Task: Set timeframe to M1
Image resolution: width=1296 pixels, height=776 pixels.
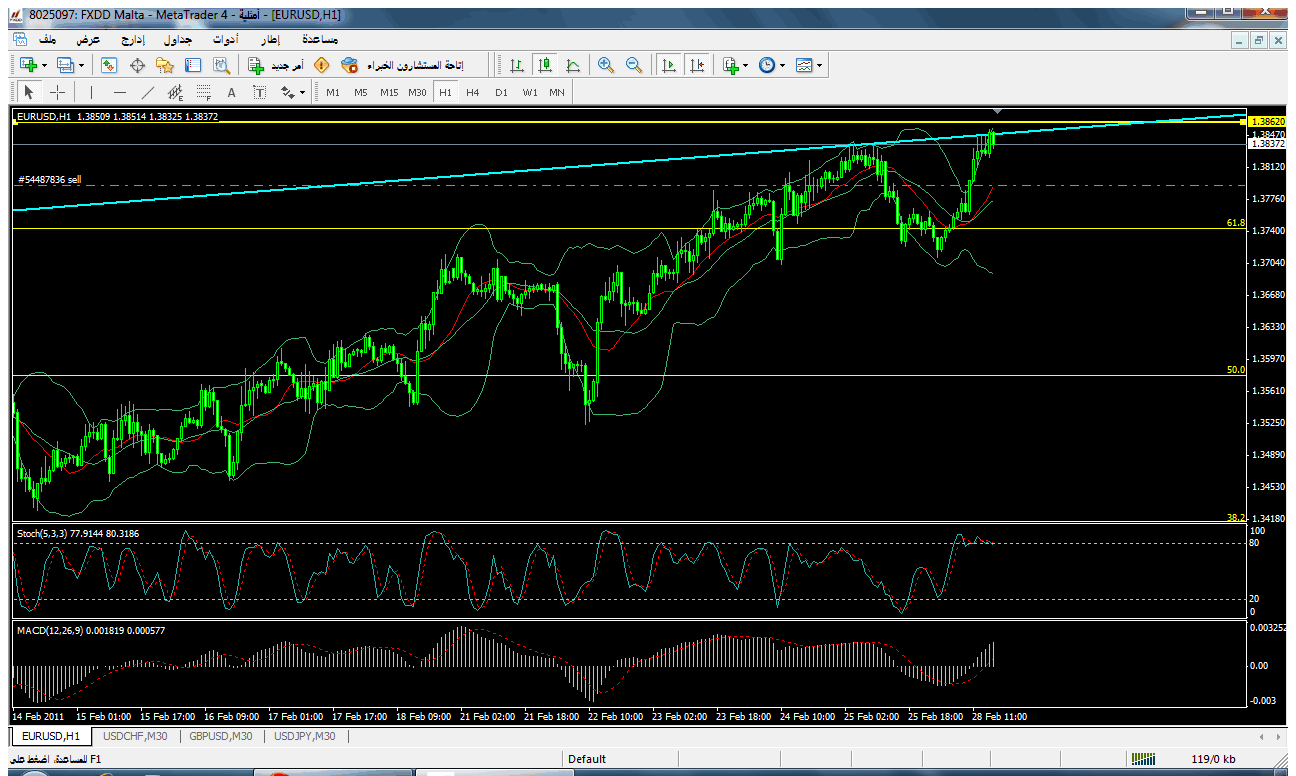Action: coord(333,92)
